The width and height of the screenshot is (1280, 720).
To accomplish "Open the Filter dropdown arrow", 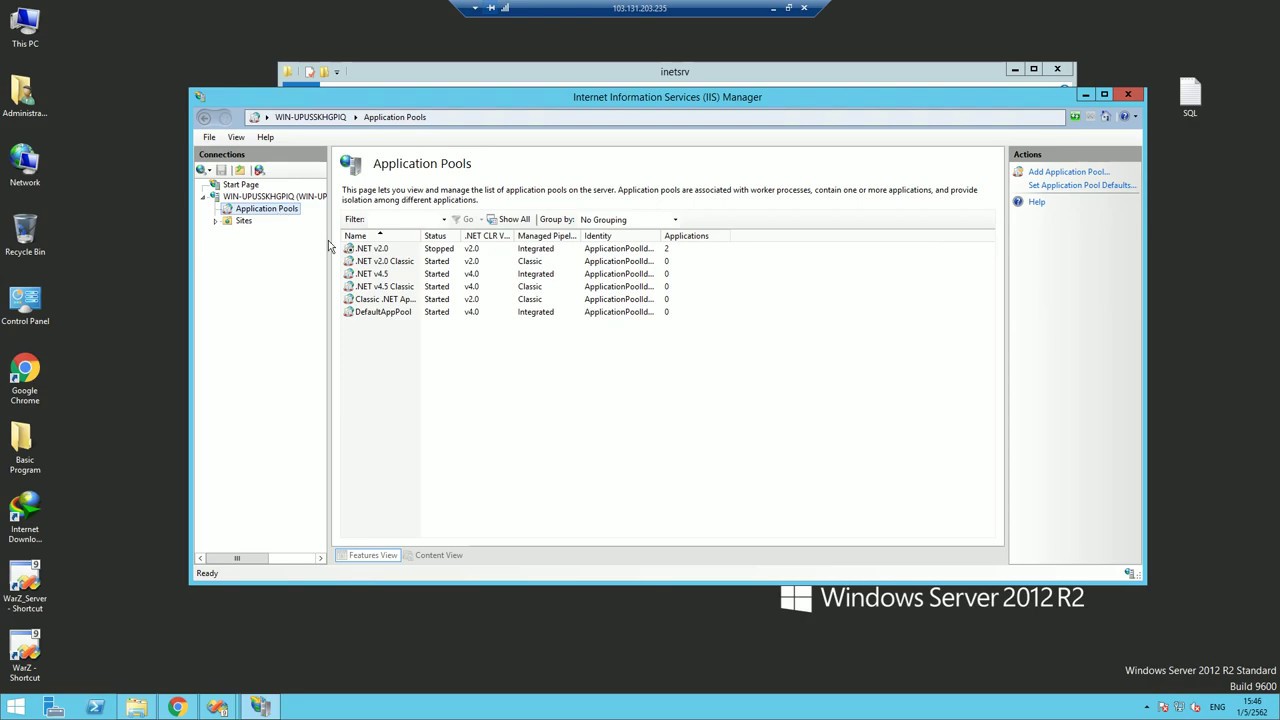I will pos(444,220).
